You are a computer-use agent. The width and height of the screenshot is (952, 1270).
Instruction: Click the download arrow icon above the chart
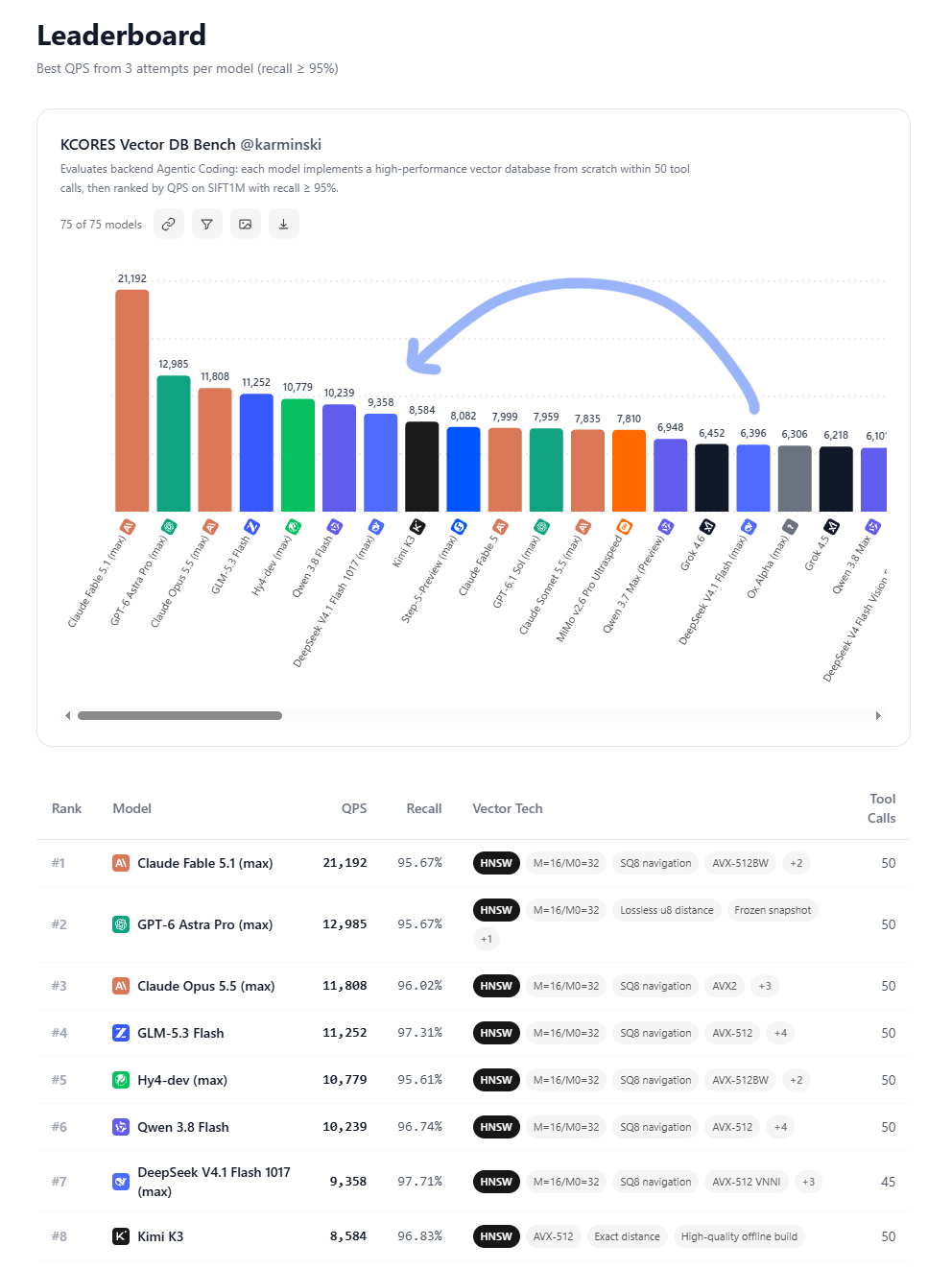point(284,224)
